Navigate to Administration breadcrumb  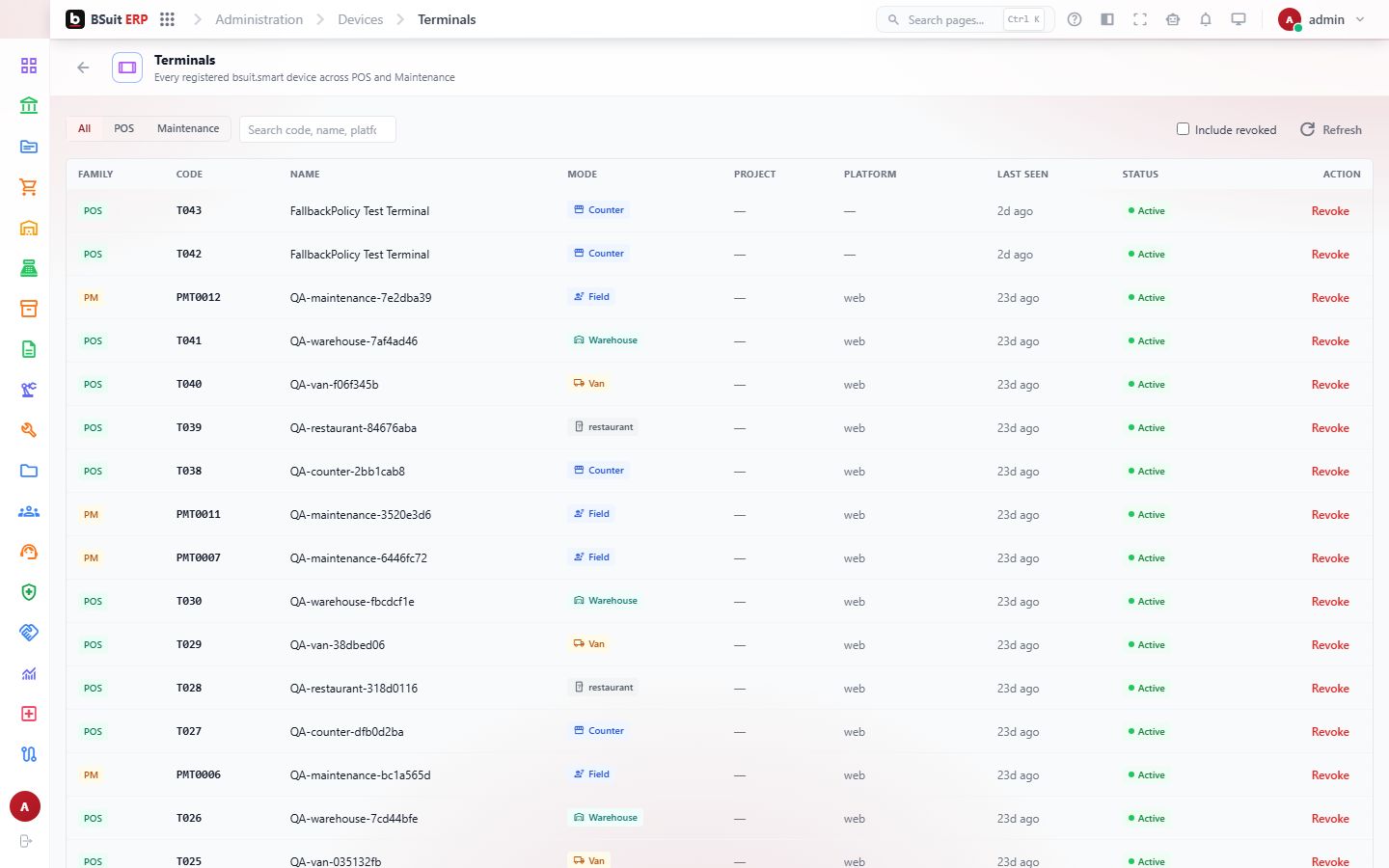pos(259,19)
